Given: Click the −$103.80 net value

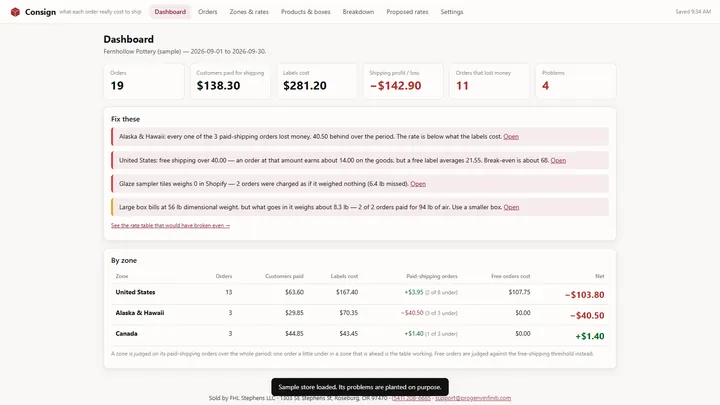Looking at the screenshot, I should pyautogui.click(x=584, y=295).
